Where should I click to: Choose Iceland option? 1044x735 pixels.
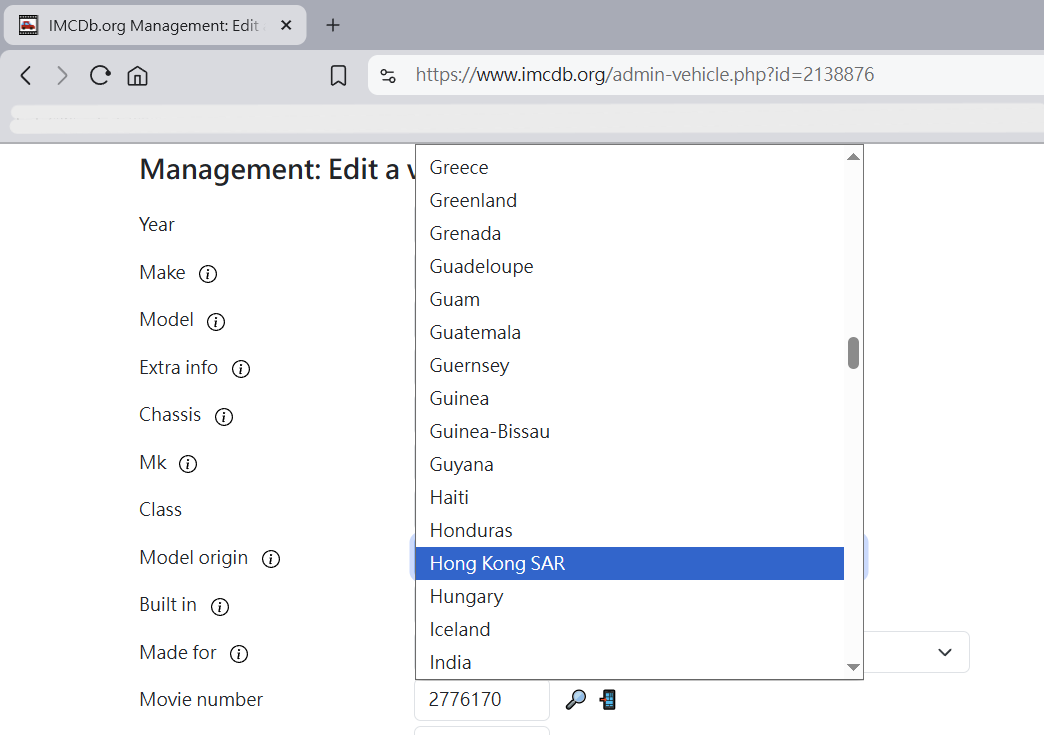pos(630,629)
